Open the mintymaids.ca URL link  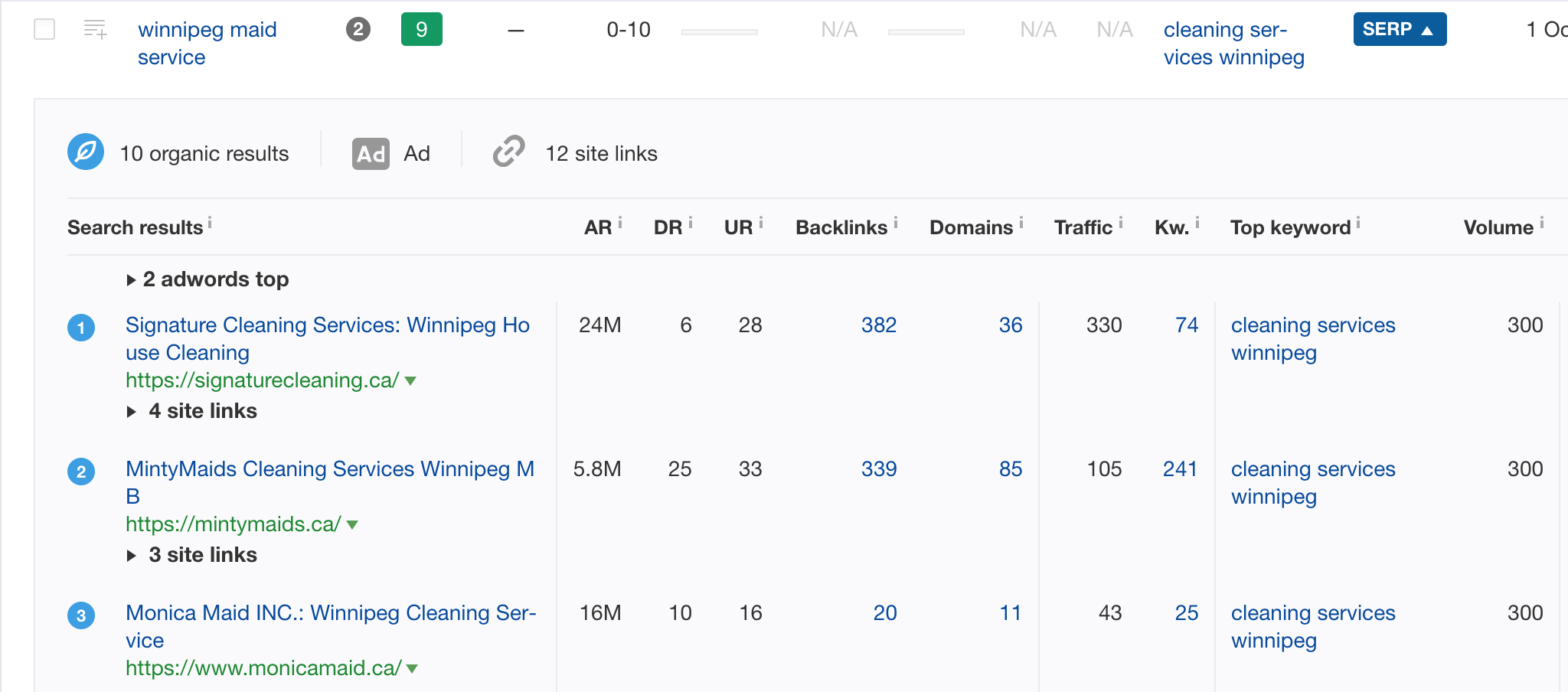point(233,524)
